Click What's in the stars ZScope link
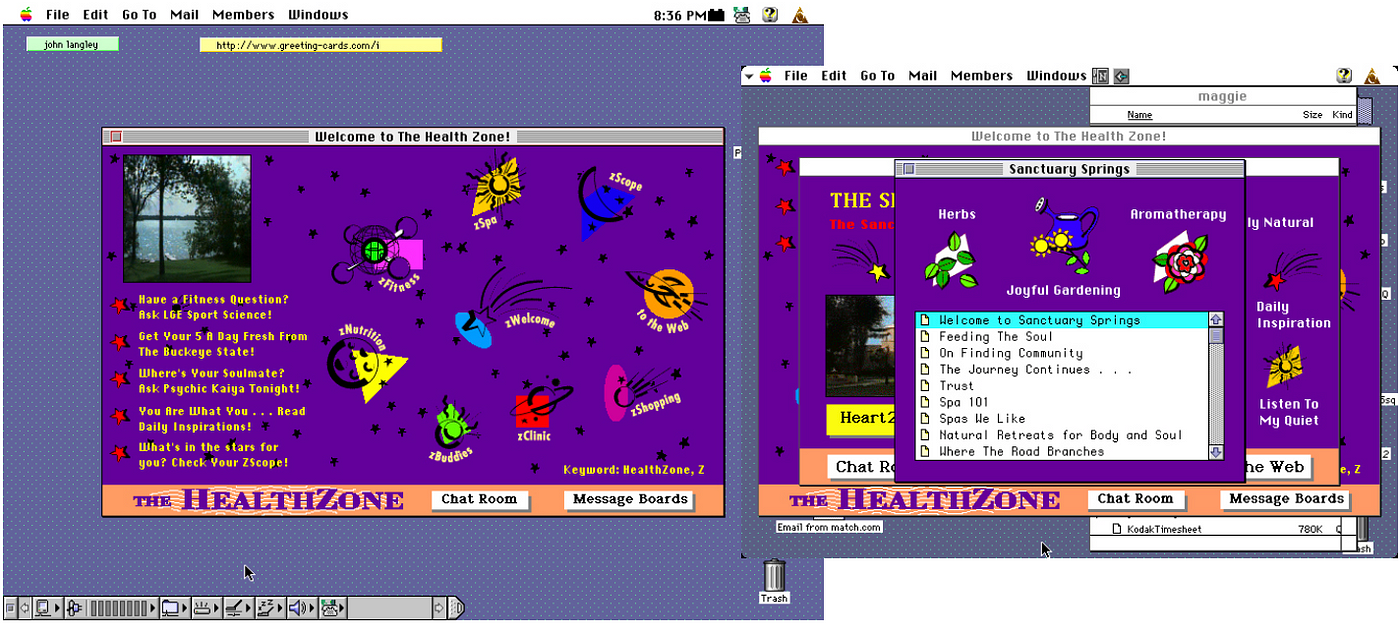Viewport: 1400px width, 629px height. [x=213, y=455]
